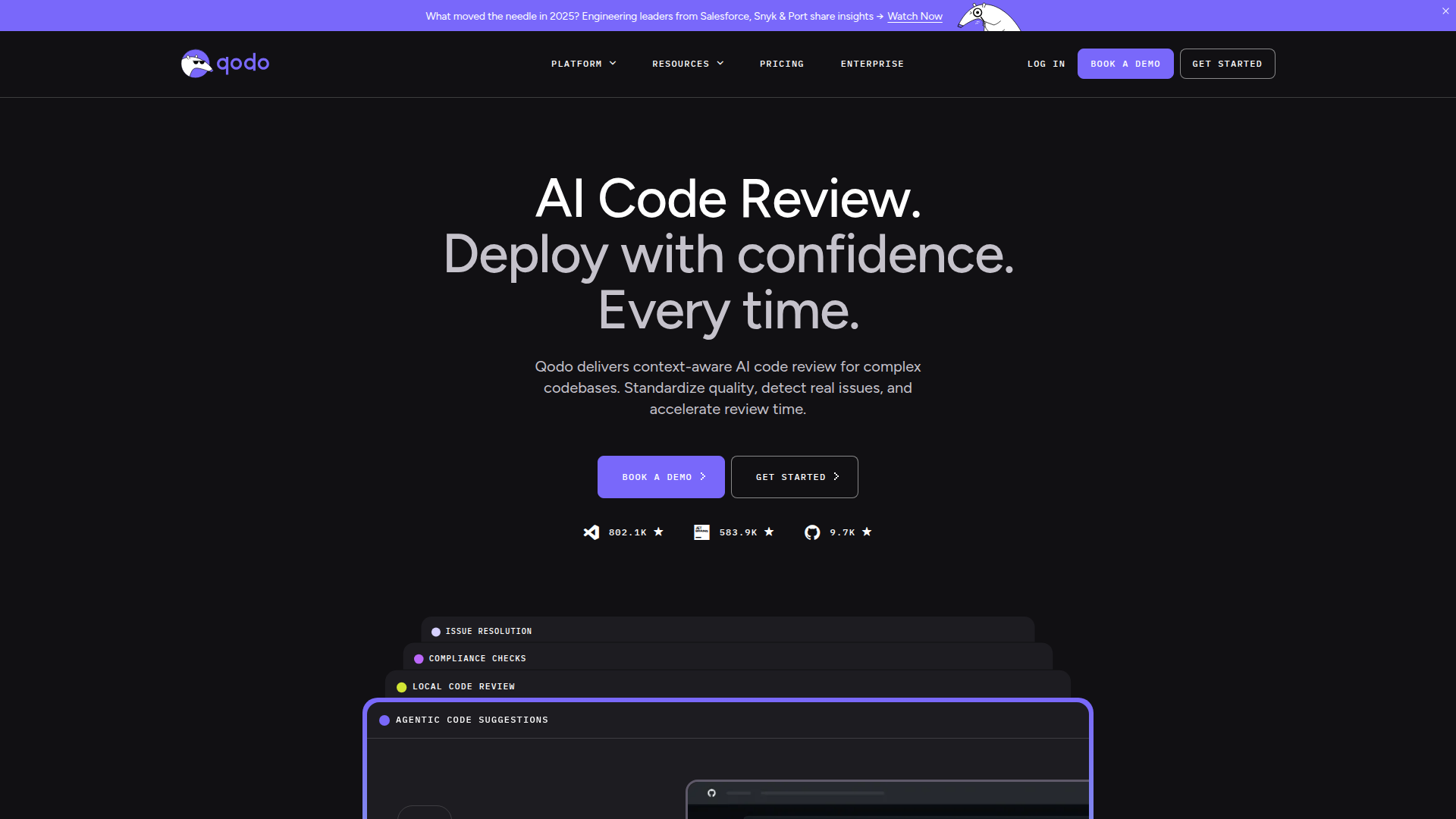The height and width of the screenshot is (819, 1456).
Task: Select the Compliance Checks card
Action: click(x=477, y=658)
